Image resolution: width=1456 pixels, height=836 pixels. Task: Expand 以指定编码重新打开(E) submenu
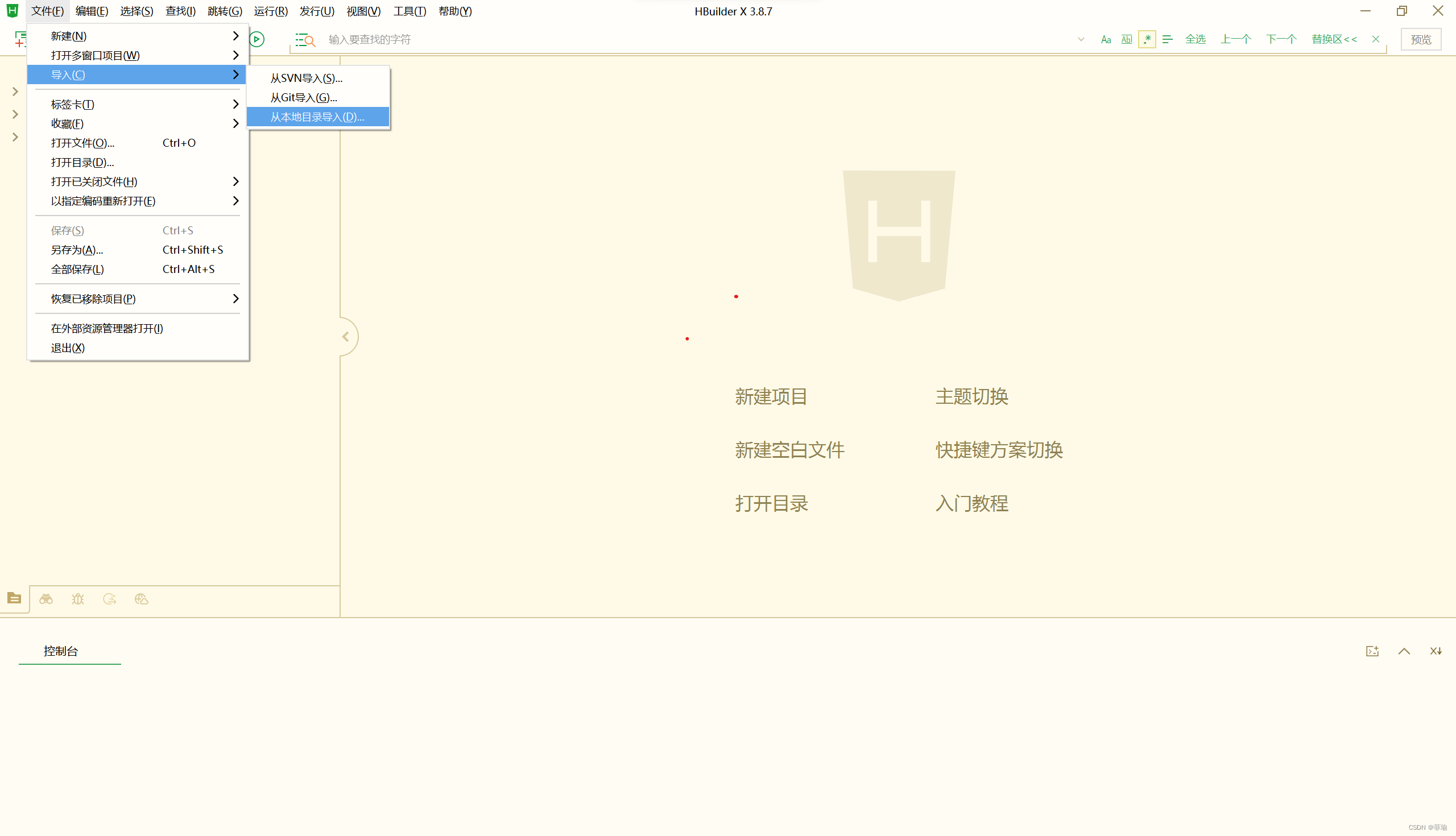(x=137, y=201)
